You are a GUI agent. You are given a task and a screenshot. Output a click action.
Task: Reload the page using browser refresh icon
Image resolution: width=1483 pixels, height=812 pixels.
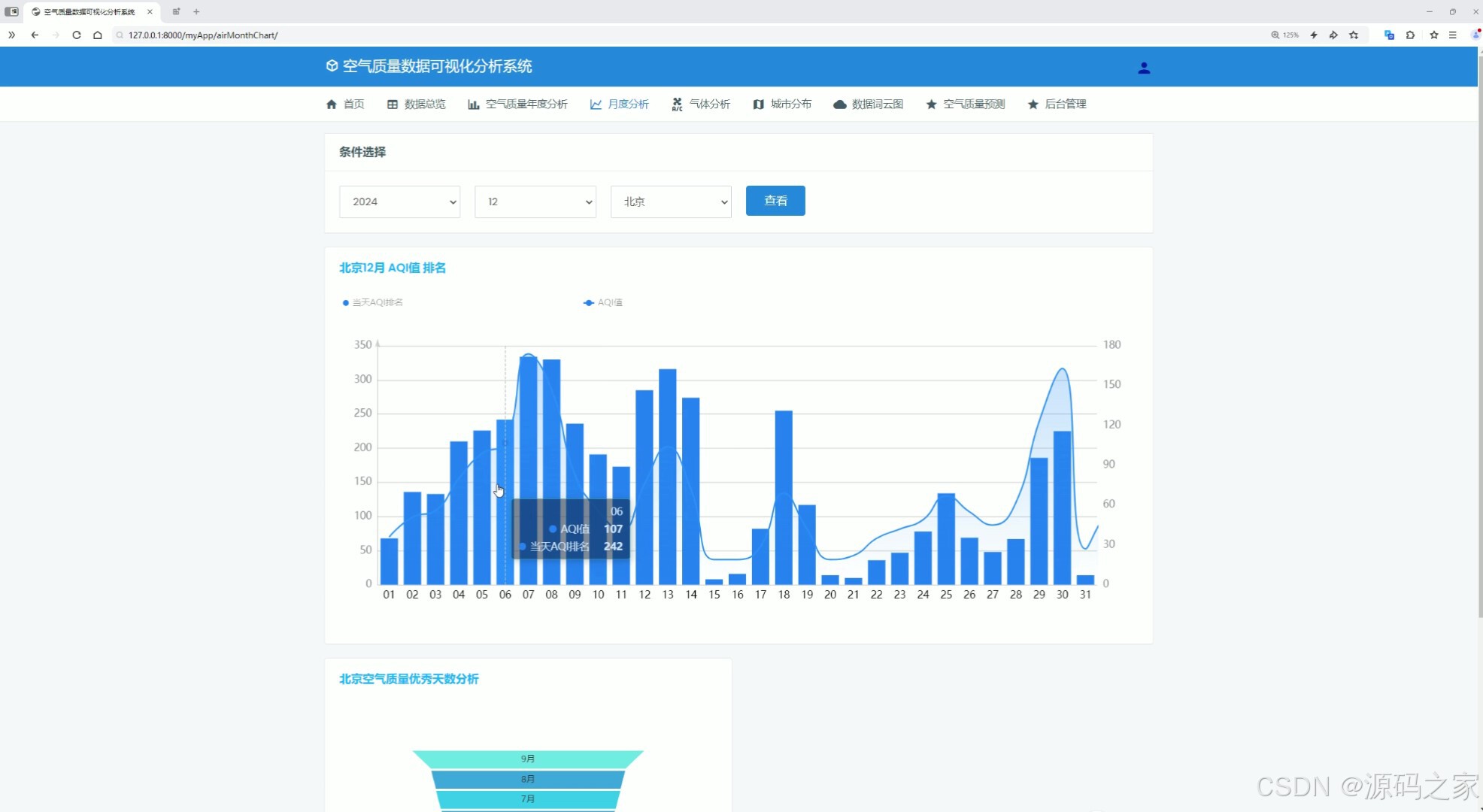coord(77,35)
